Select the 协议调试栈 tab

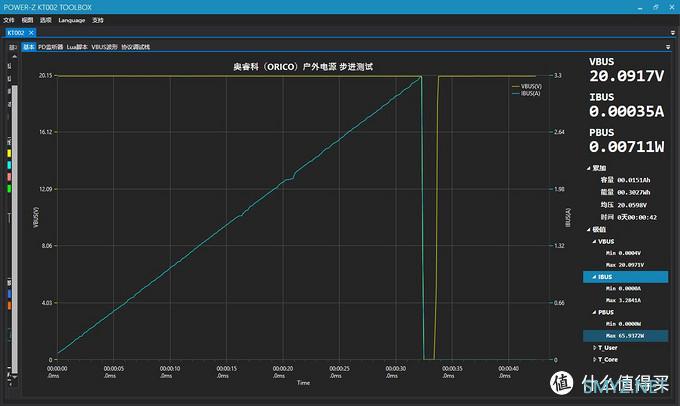point(136,46)
